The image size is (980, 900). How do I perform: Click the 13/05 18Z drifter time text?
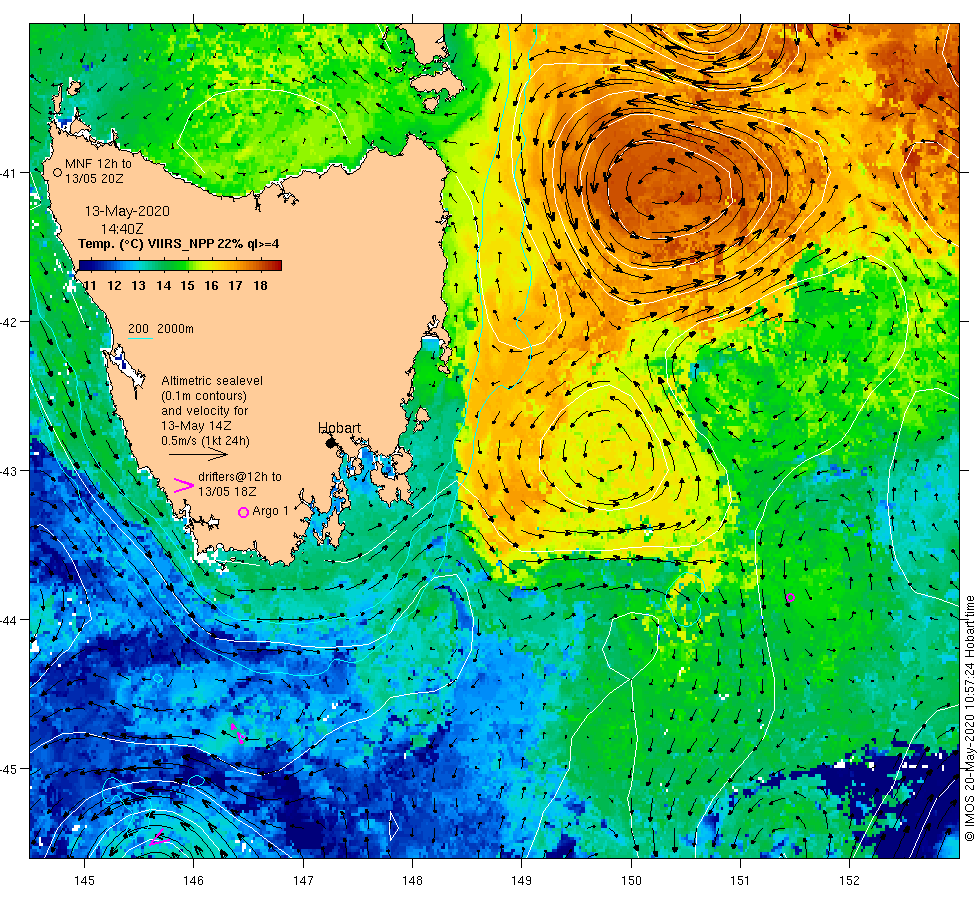coord(227,492)
